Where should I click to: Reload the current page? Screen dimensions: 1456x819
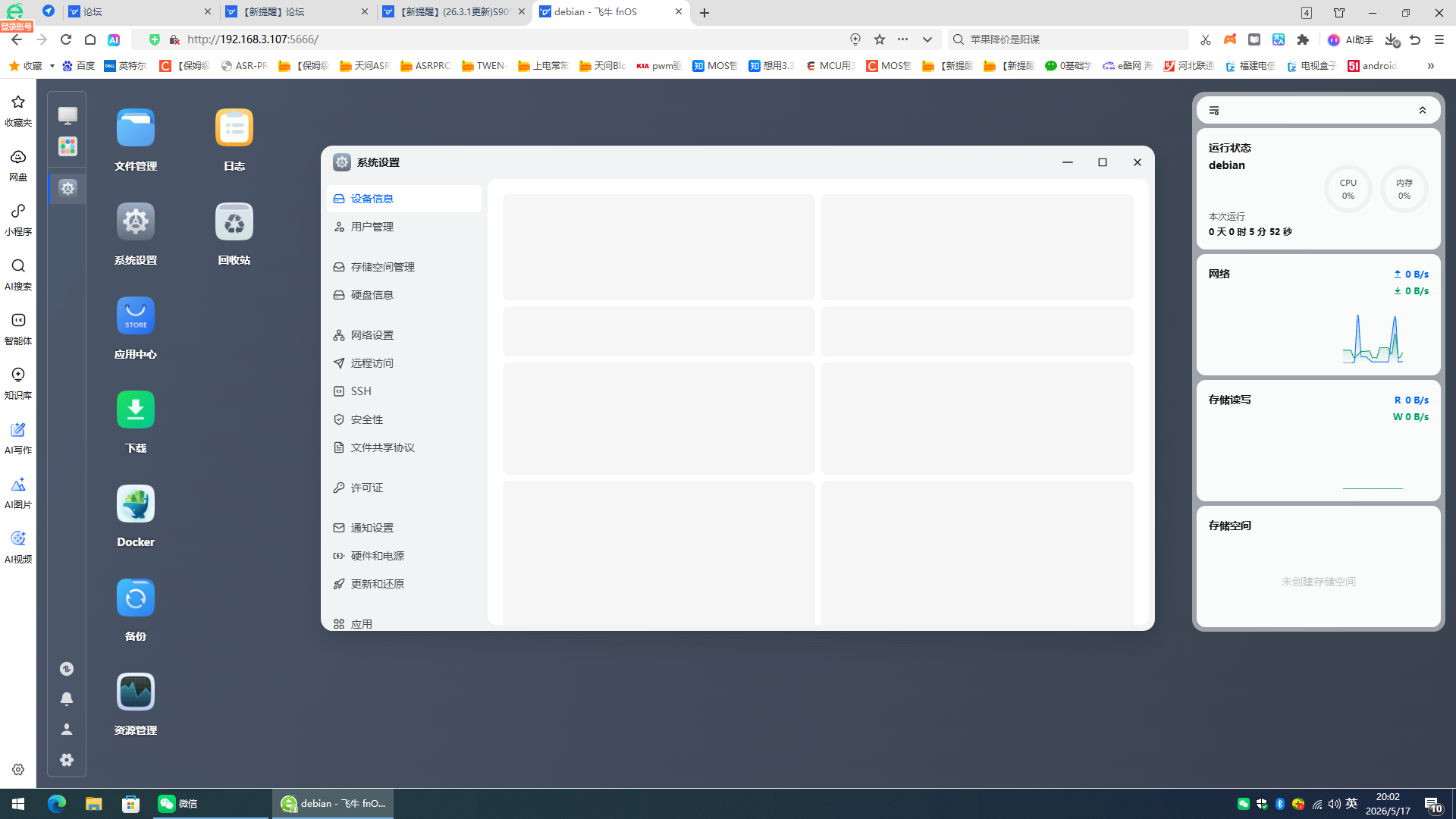pos(66,39)
